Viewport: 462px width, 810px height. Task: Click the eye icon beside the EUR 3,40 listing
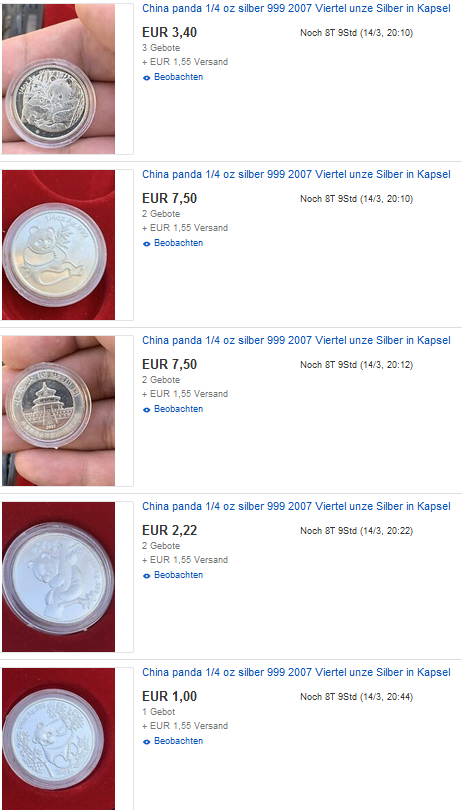(146, 78)
